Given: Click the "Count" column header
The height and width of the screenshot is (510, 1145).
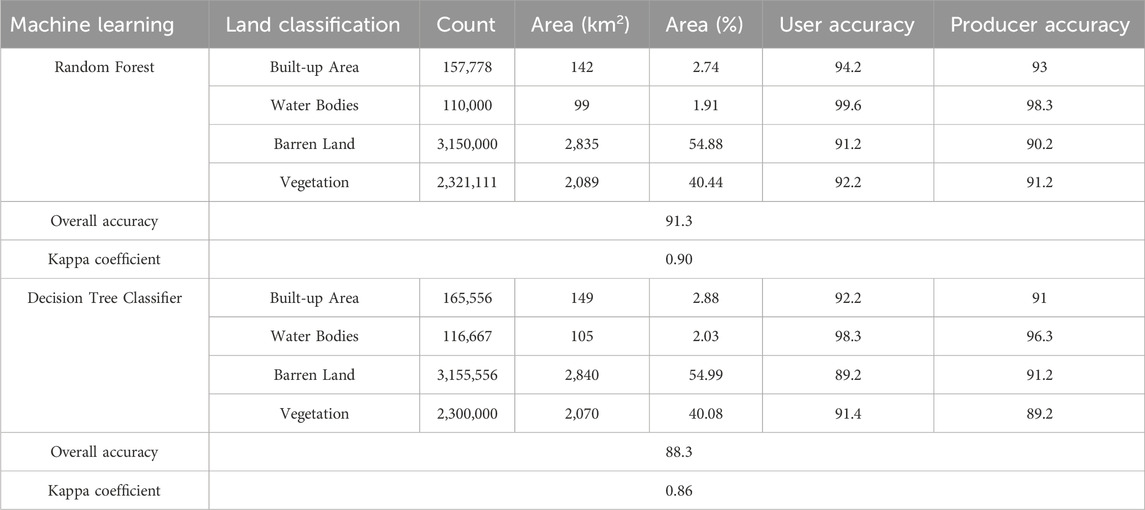Looking at the screenshot, I should [467, 25].
